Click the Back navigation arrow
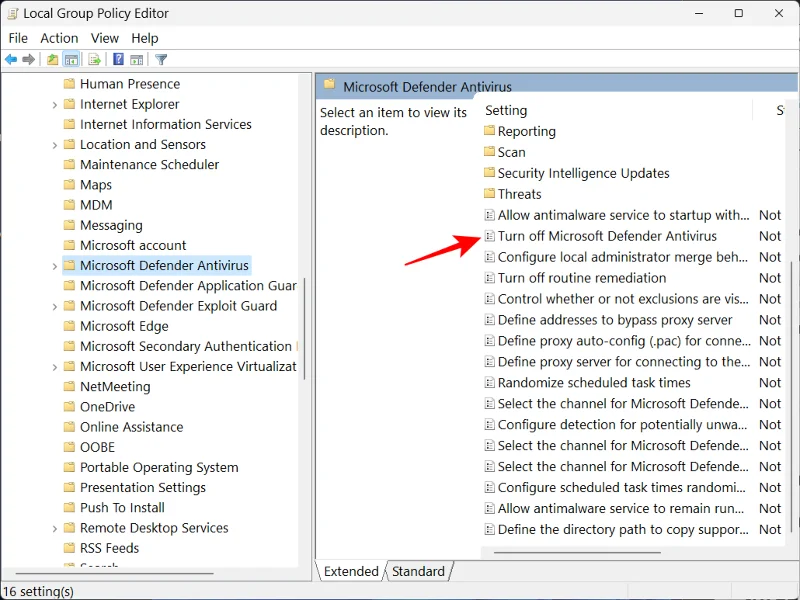The image size is (800, 600). [10, 59]
